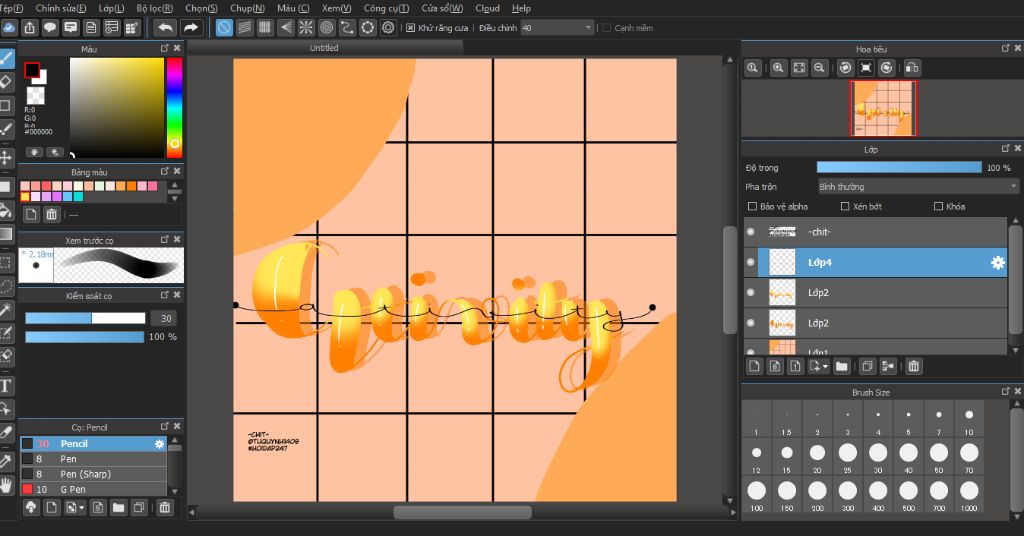Enable Xén bớt clipping checkbox
1024x536 pixels.
845,206
